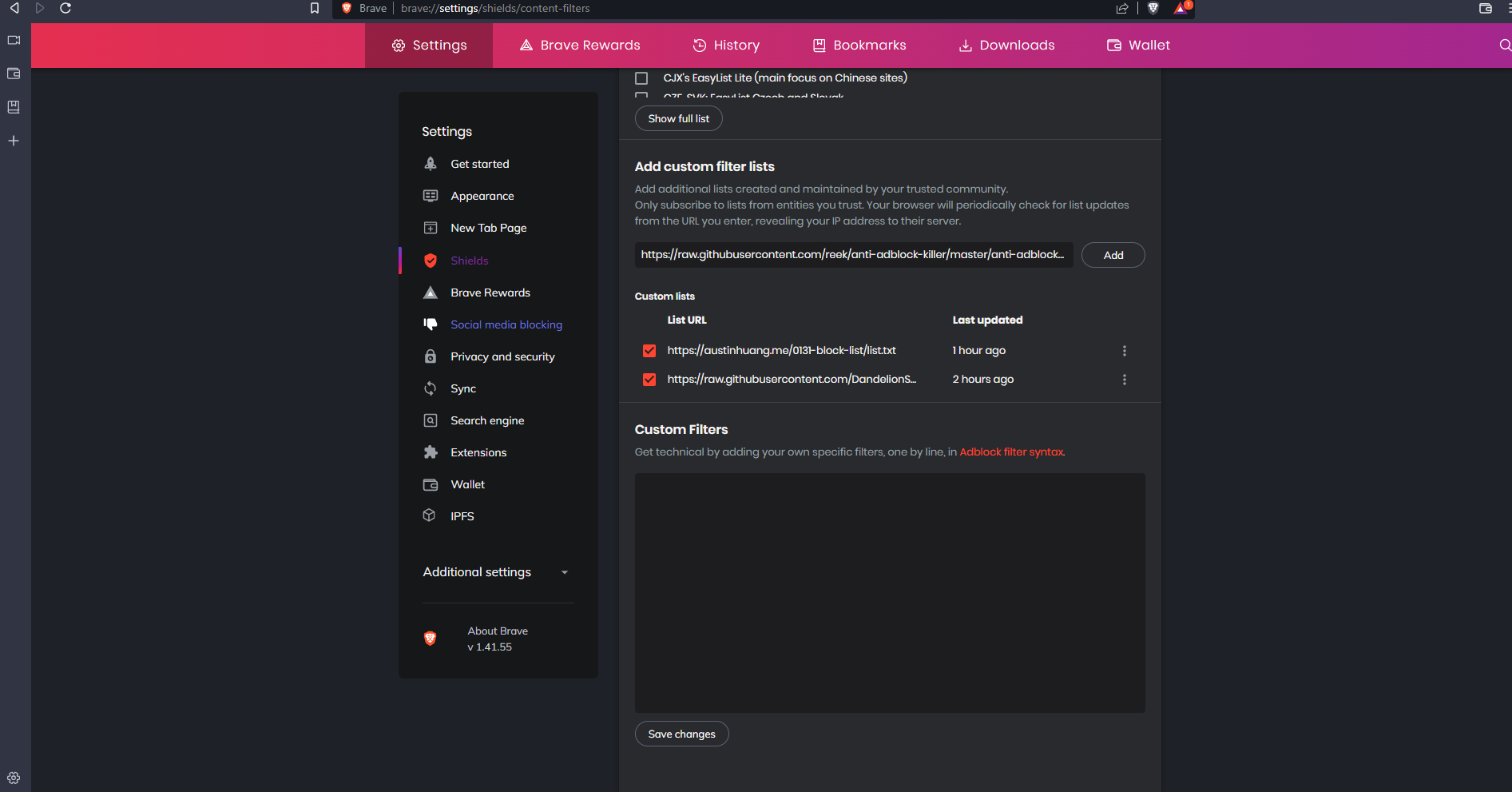Share the current page
Viewport: 1512px width, 792px height.
[x=1122, y=8]
